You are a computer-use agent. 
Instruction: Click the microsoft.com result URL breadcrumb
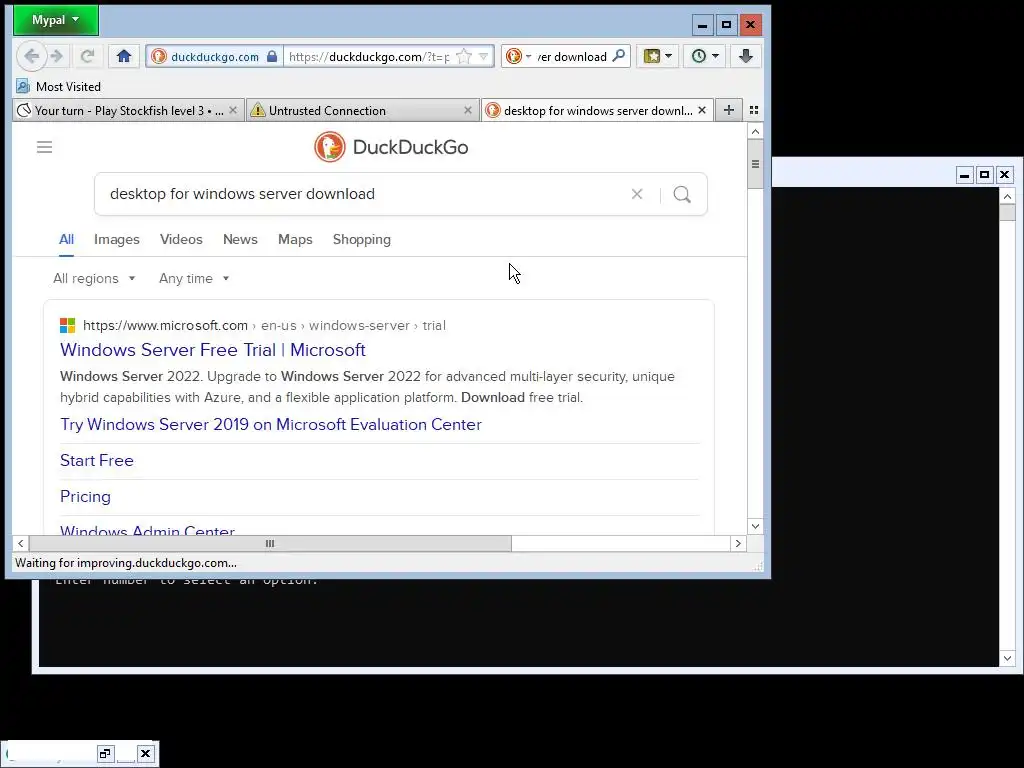(264, 325)
